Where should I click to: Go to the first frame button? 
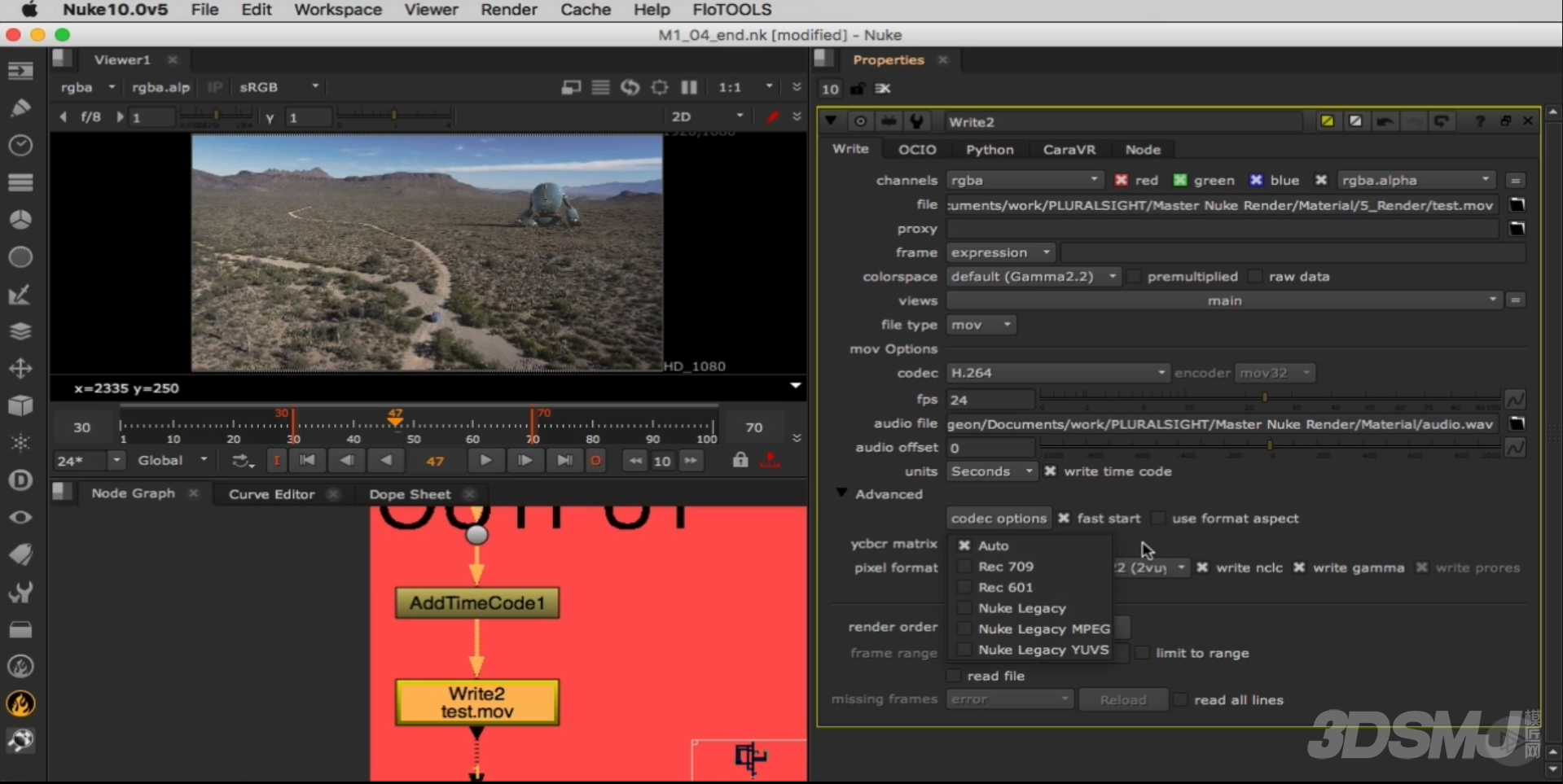pos(307,460)
